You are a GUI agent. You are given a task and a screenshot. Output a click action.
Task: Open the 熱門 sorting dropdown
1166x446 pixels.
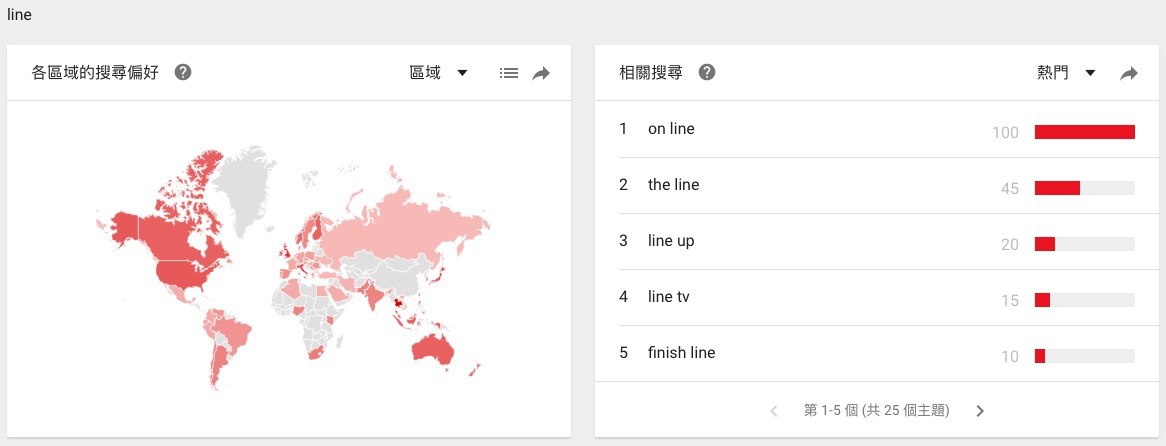[x=1066, y=73]
